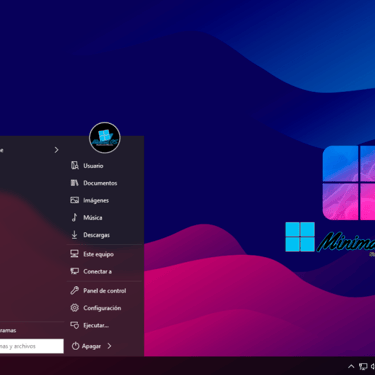Viewport: 375px width, 375px height.
Task: Open Panel de control entry
Action: point(105,291)
